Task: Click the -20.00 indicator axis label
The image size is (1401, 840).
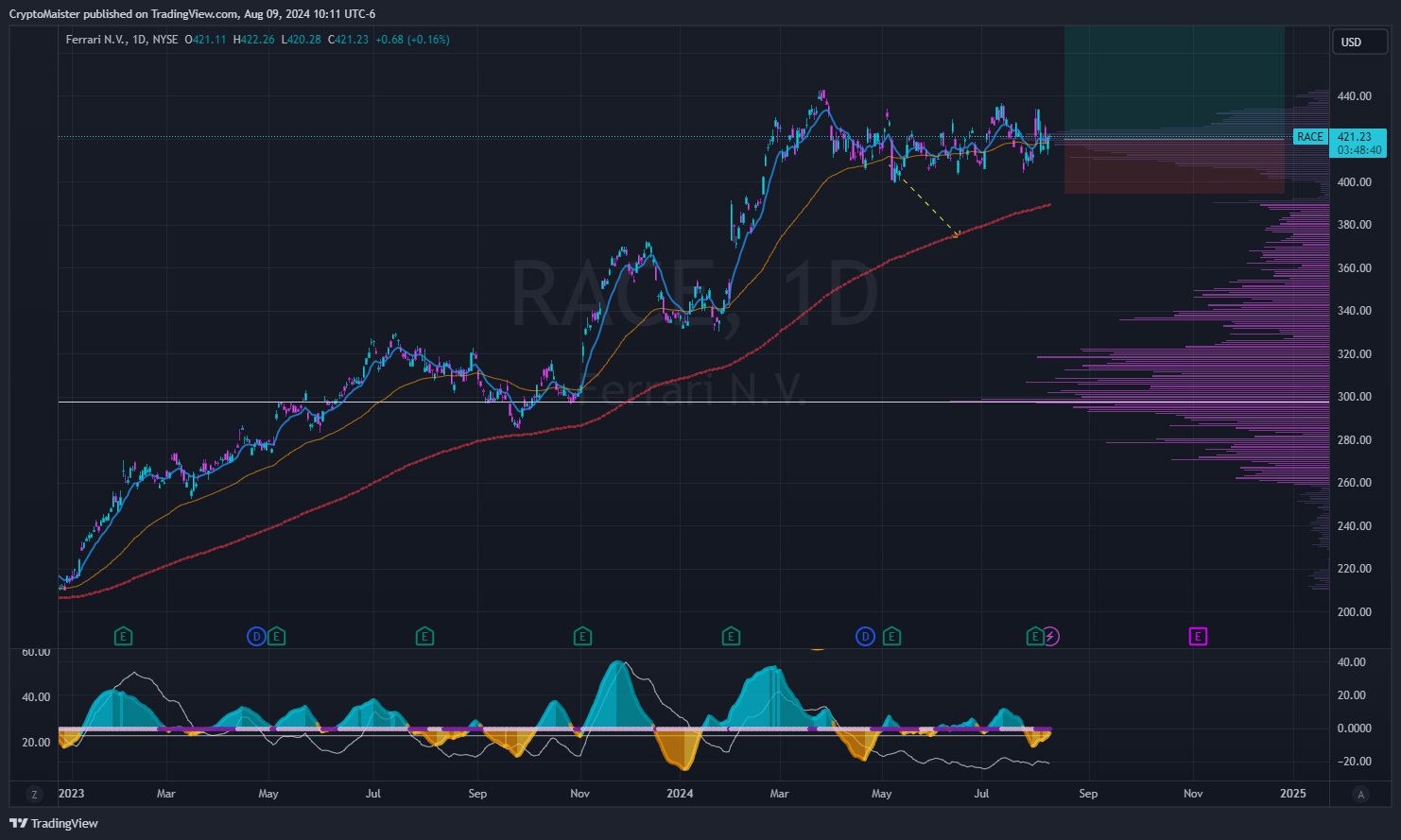Action: (1354, 762)
